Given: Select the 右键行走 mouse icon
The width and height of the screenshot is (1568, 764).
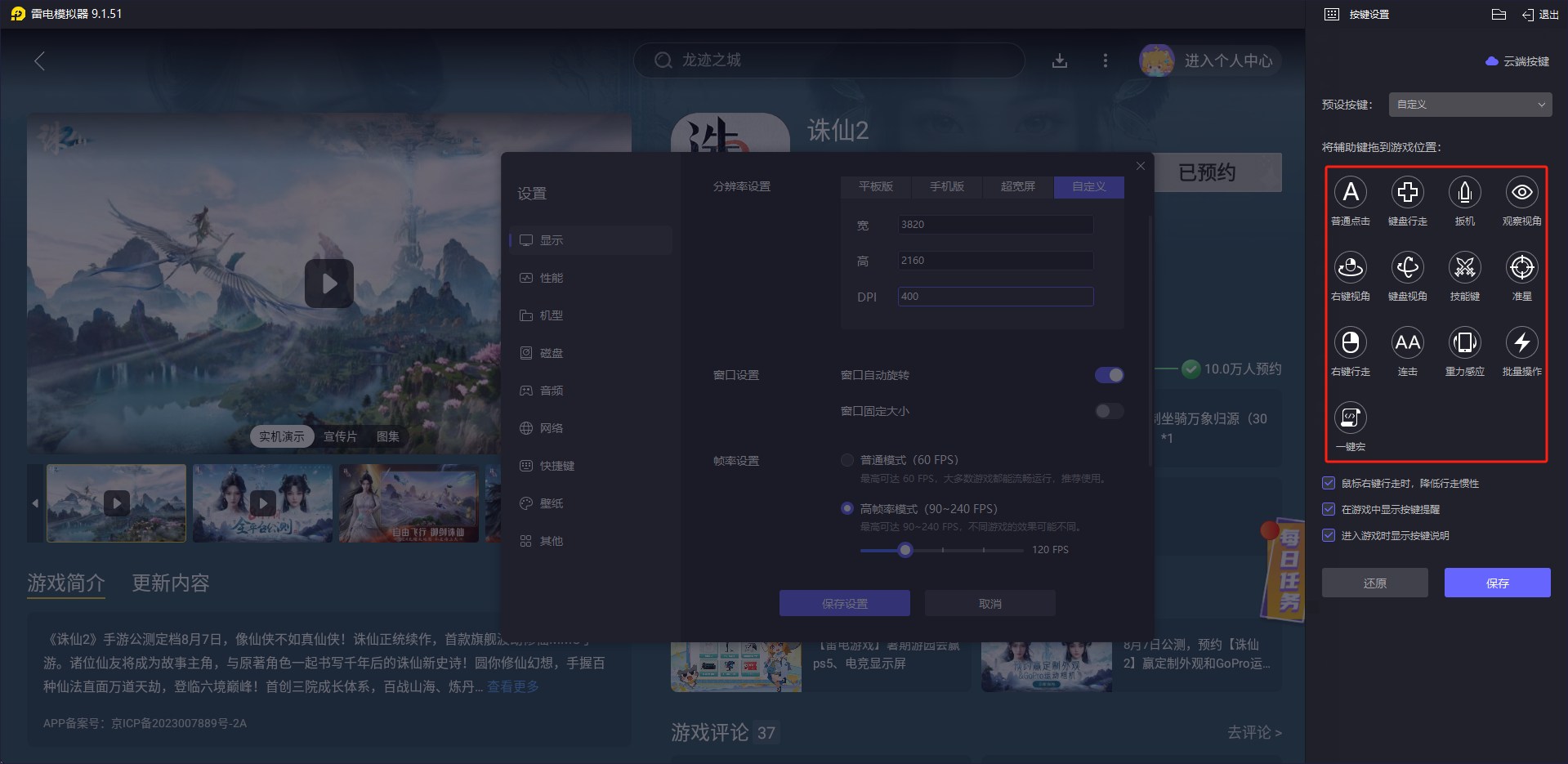Looking at the screenshot, I should point(1350,342).
